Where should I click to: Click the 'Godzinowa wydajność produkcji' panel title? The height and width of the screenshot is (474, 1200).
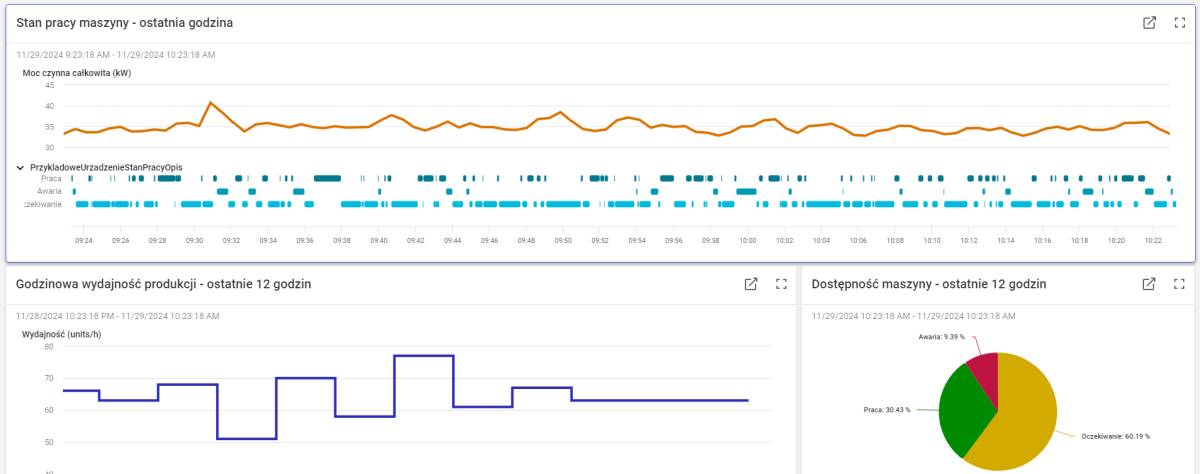[163, 284]
